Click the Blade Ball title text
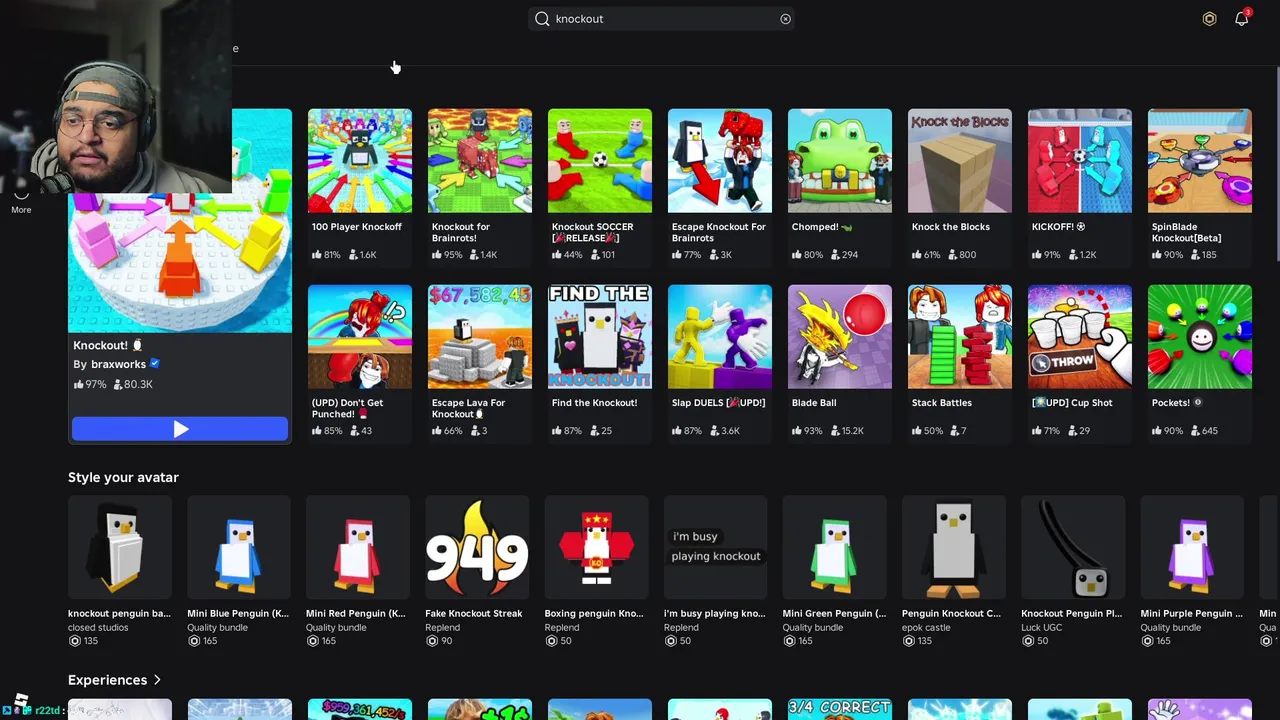Image resolution: width=1280 pixels, height=720 pixels. click(814, 403)
